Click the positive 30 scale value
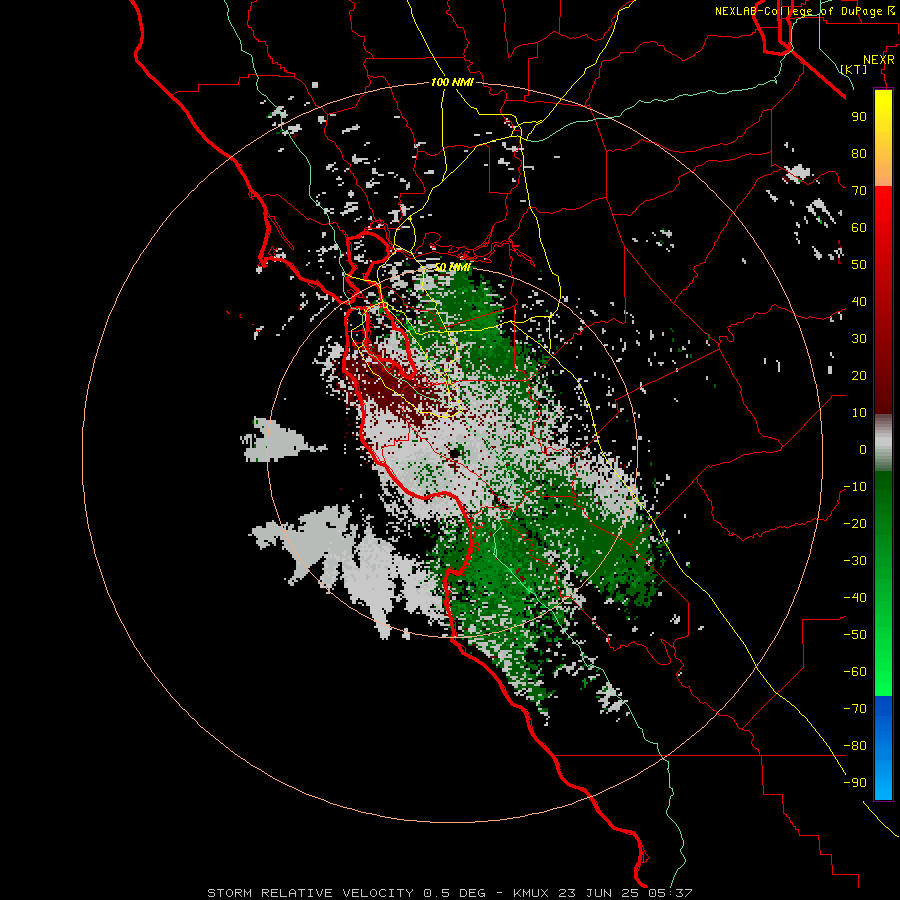 point(859,339)
